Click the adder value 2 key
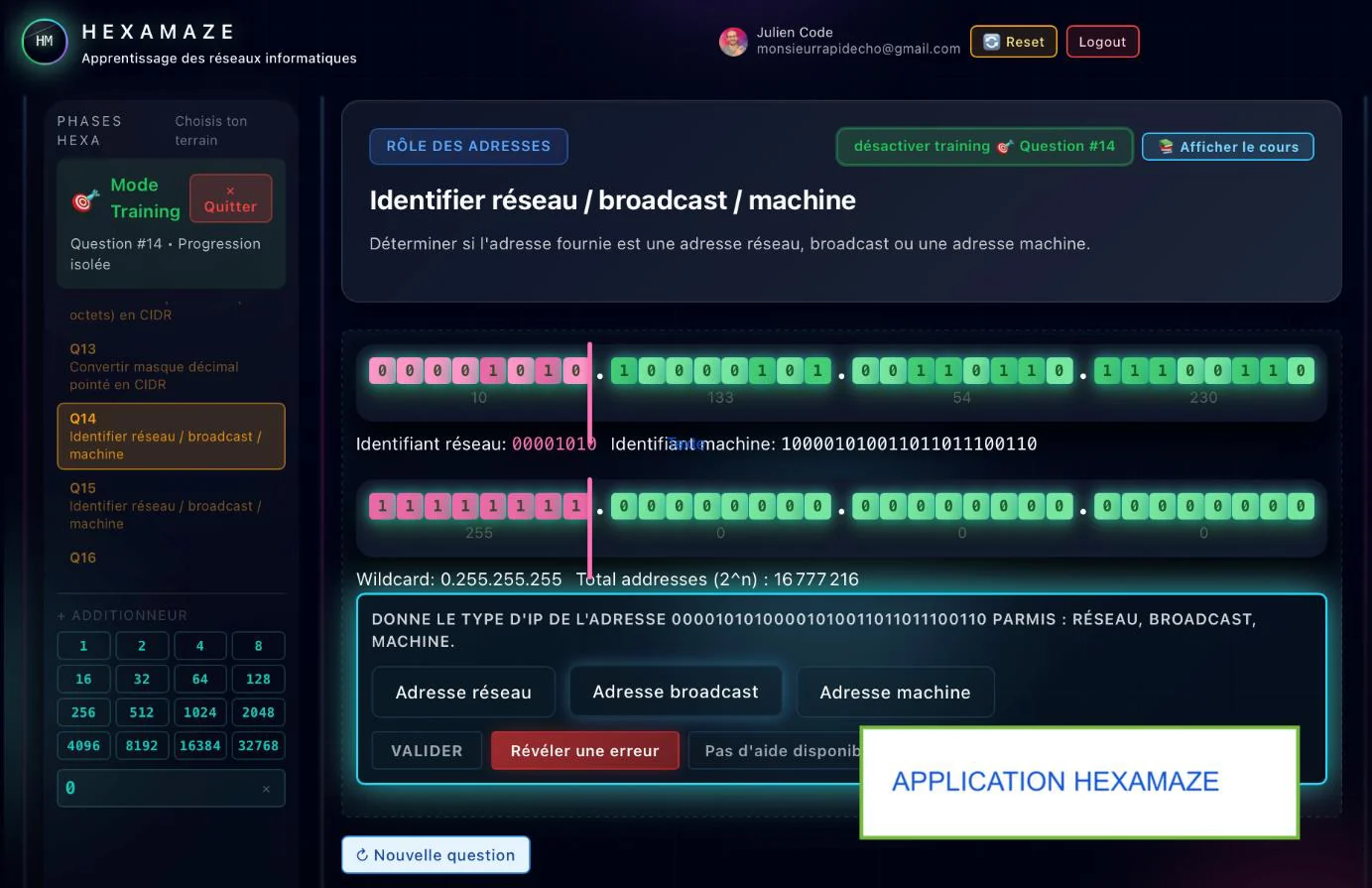 point(142,646)
